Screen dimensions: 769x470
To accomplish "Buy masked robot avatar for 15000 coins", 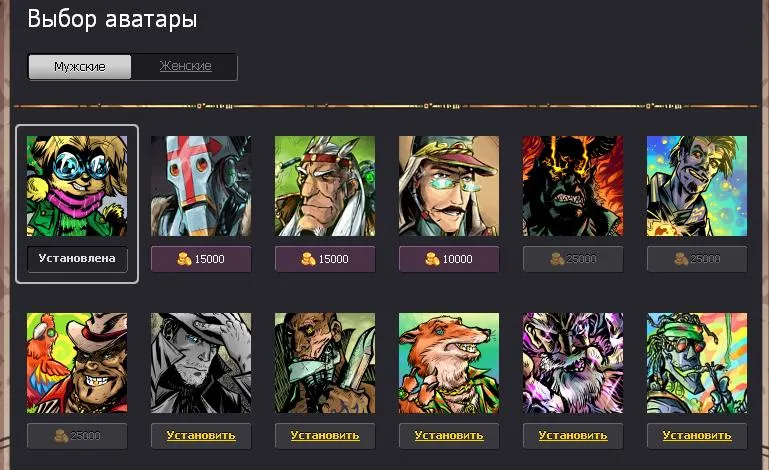I will tap(201, 259).
